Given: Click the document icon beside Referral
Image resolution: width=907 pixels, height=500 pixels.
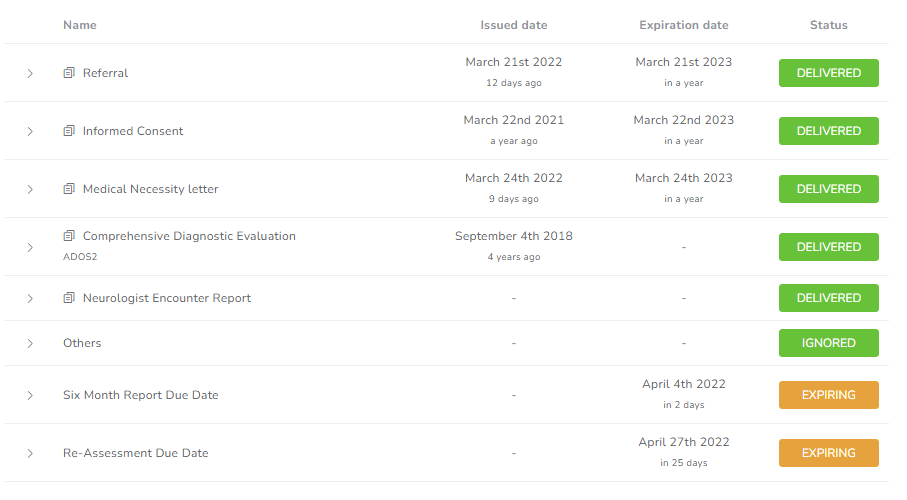Looking at the screenshot, I should (69, 73).
